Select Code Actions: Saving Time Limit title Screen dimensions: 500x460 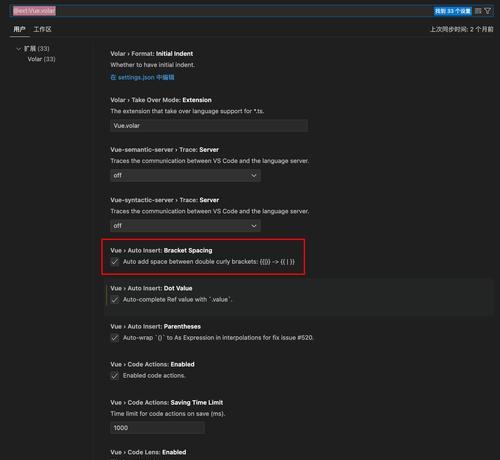coord(167,403)
